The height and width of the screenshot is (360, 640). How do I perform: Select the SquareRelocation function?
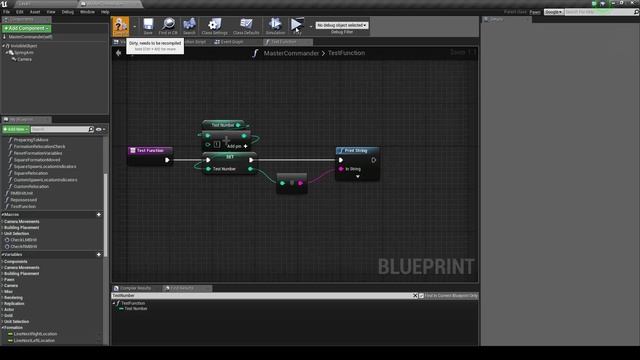31,173
